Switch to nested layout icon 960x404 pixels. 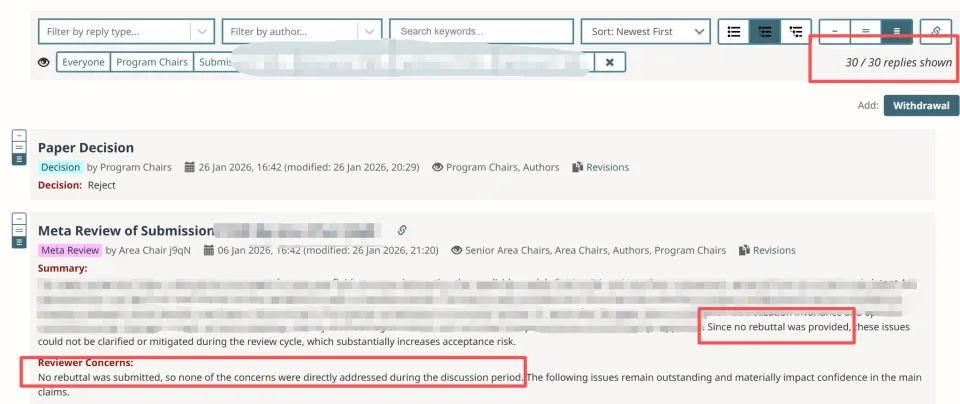[x=796, y=32]
